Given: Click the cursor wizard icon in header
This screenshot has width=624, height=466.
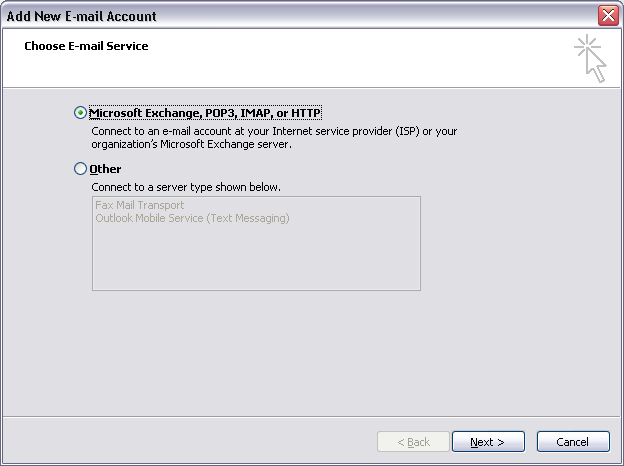Looking at the screenshot, I should point(591,59).
